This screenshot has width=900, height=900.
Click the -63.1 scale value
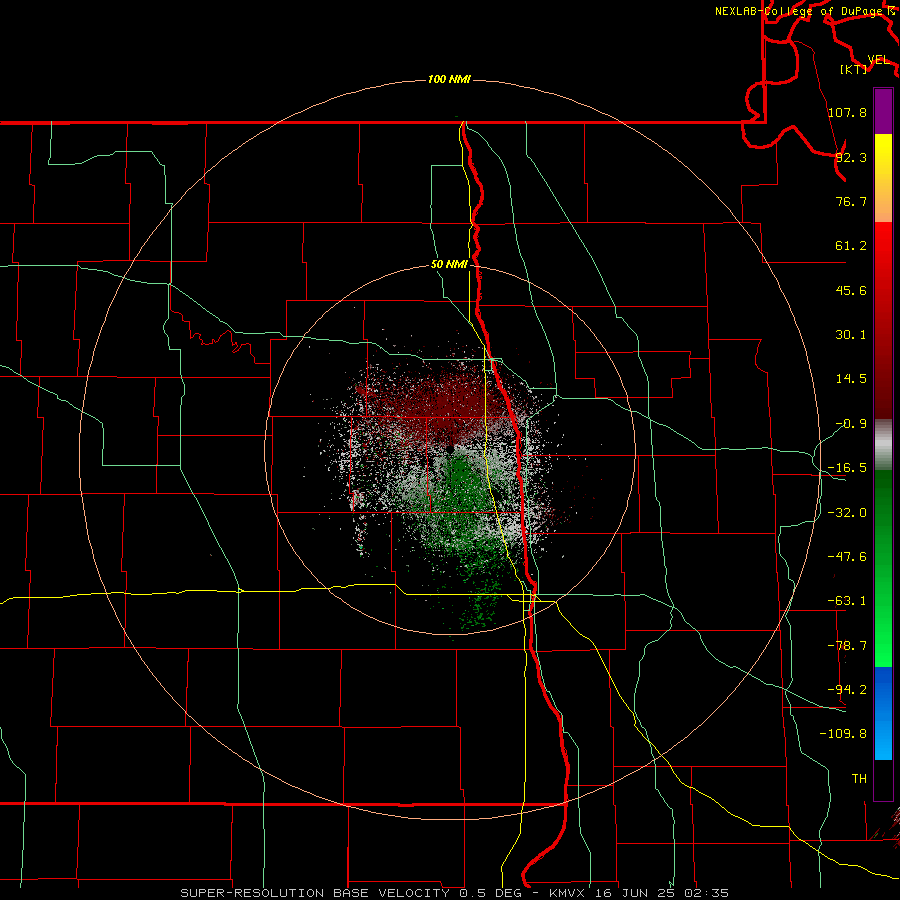click(847, 601)
